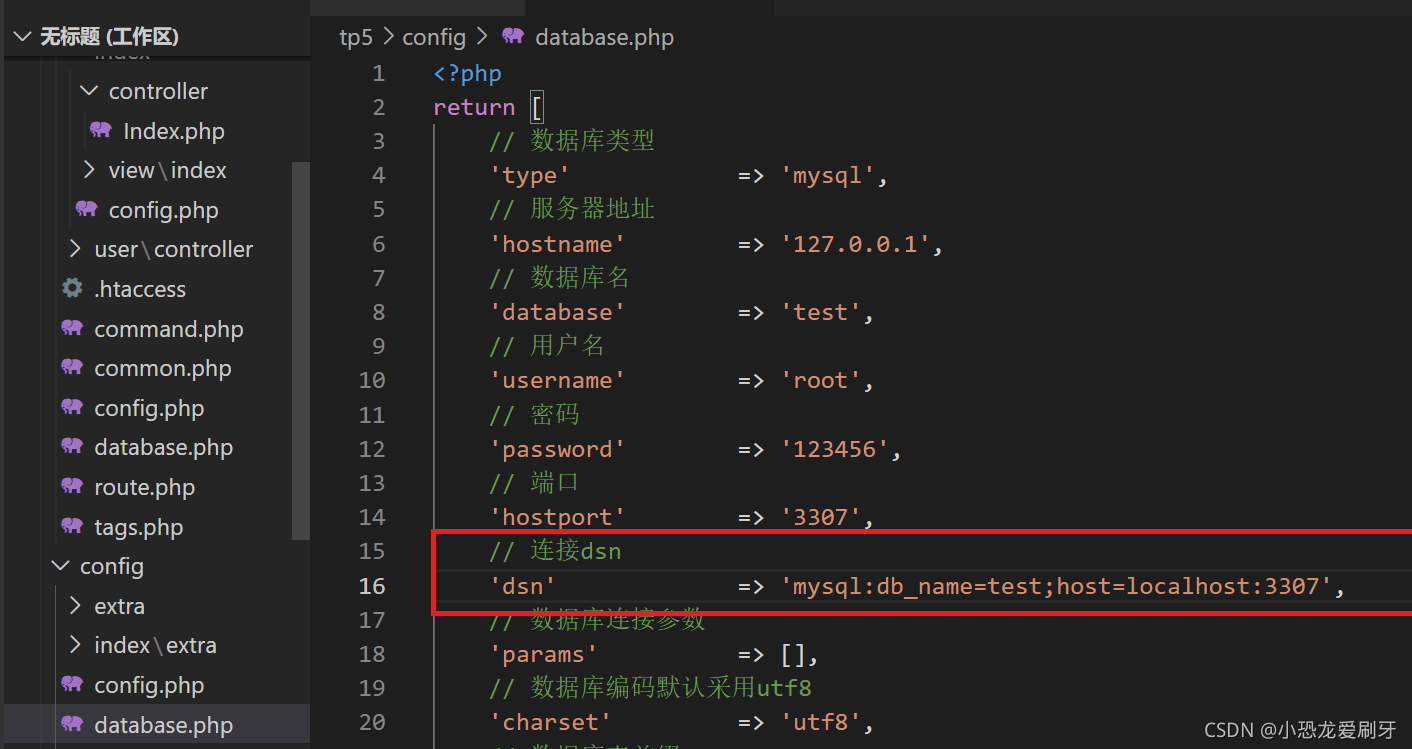Switch to database.php breadcrumb tab item
Viewport: 1412px width, 749px height.
(604, 37)
